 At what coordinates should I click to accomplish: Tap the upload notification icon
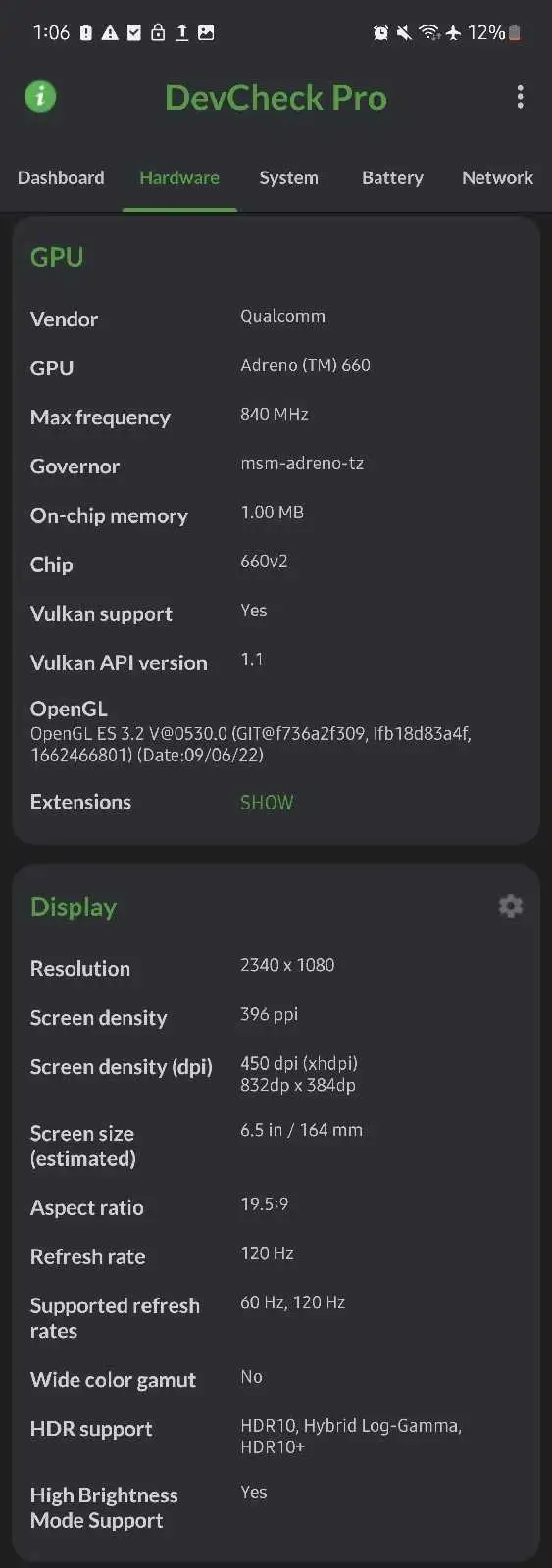click(181, 33)
